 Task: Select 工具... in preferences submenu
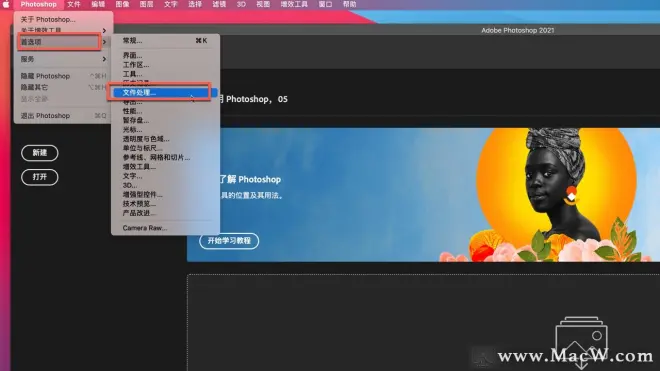165,74
